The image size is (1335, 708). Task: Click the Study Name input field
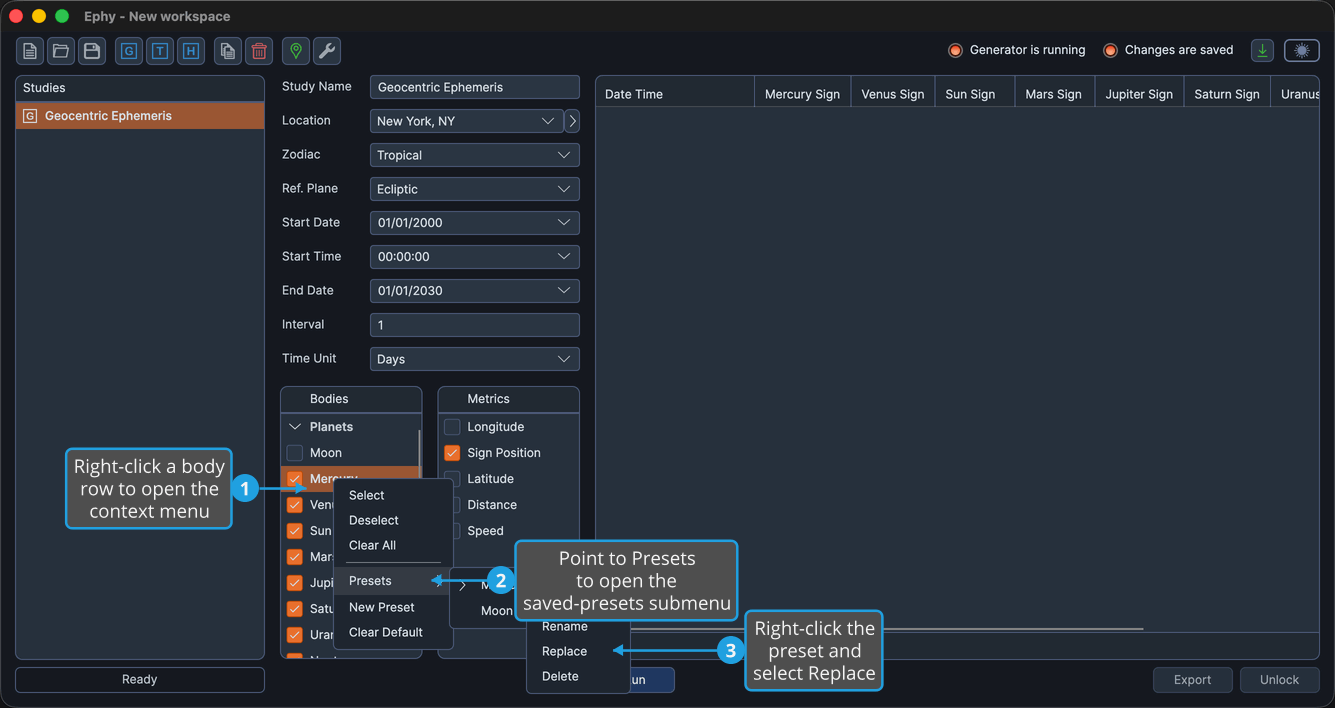(475, 87)
